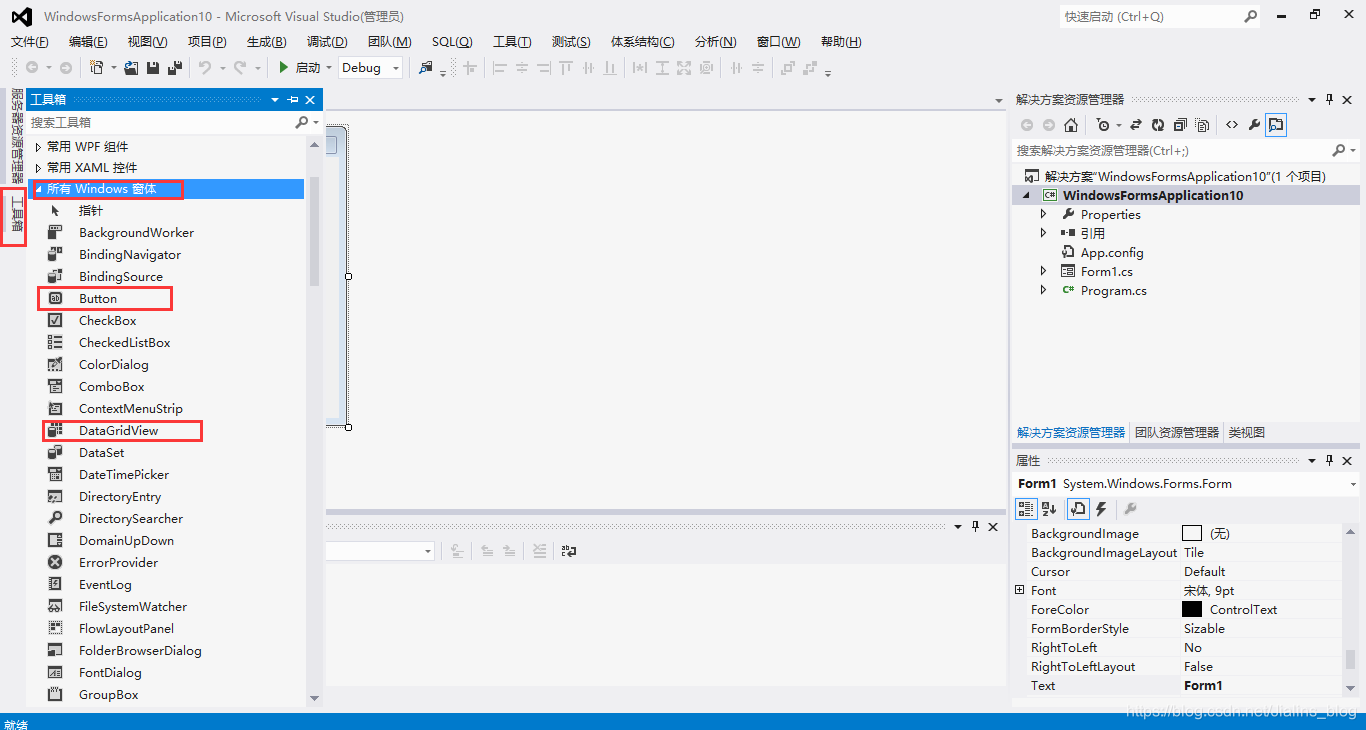1366x730 pixels.
Task: Toggle Preview Selected Items icon in Solution Explorer
Action: coord(1276,125)
